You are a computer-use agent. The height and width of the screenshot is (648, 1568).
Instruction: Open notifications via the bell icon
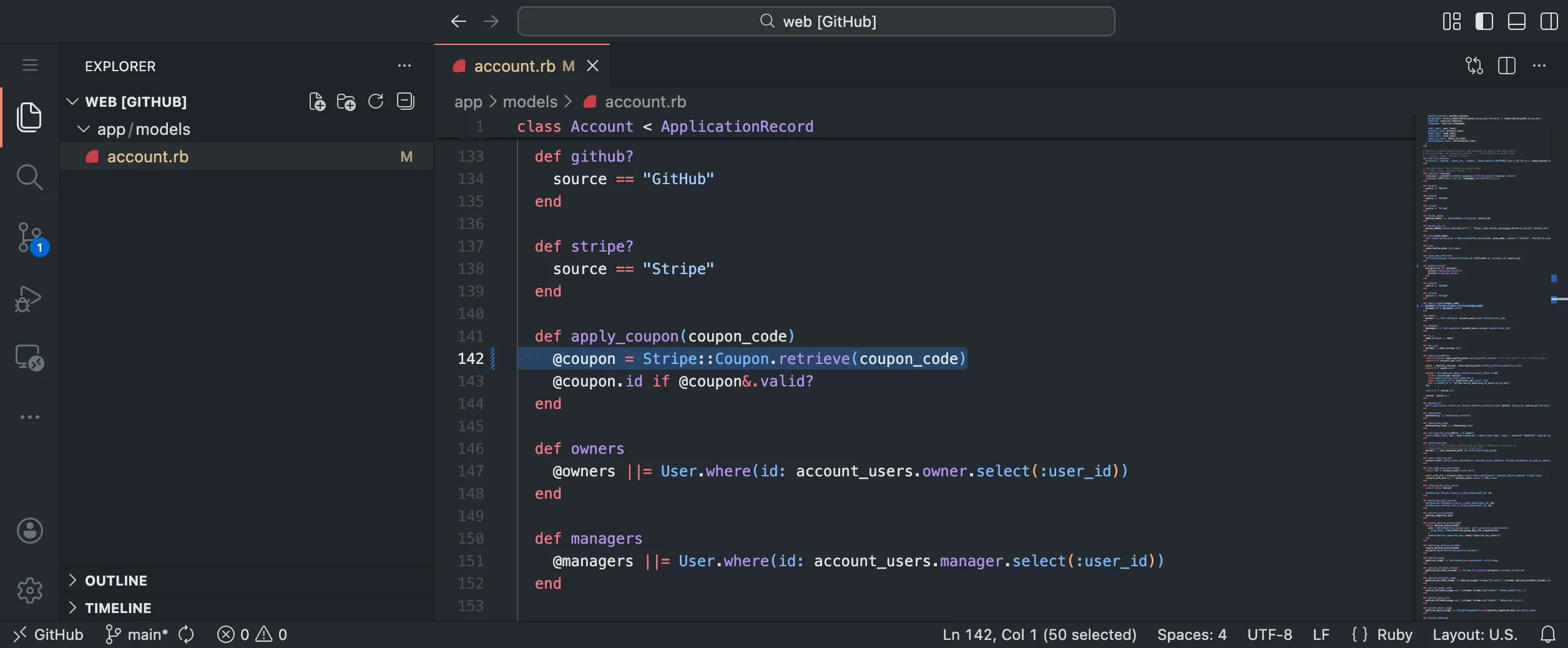pyautogui.click(x=1548, y=634)
